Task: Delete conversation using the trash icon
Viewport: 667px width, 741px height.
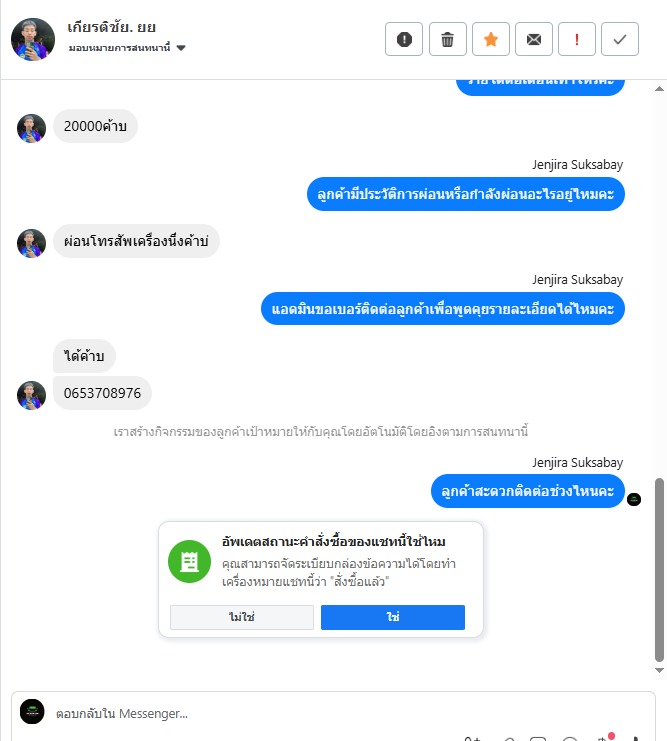Action: point(447,39)
